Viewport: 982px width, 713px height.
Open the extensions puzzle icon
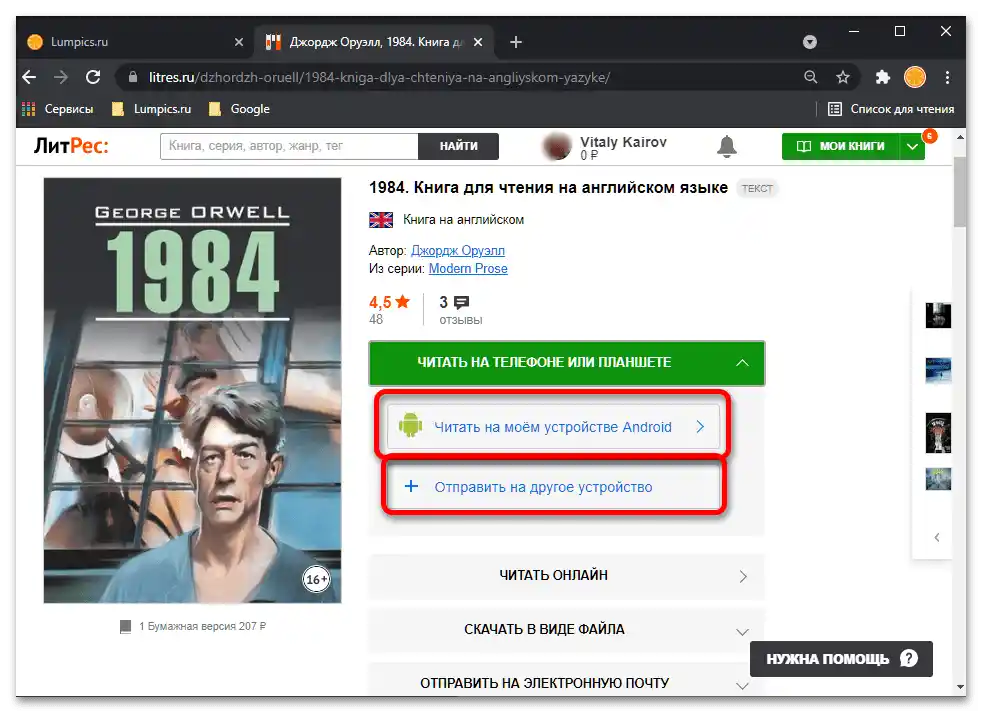click(x=882, y=77)
